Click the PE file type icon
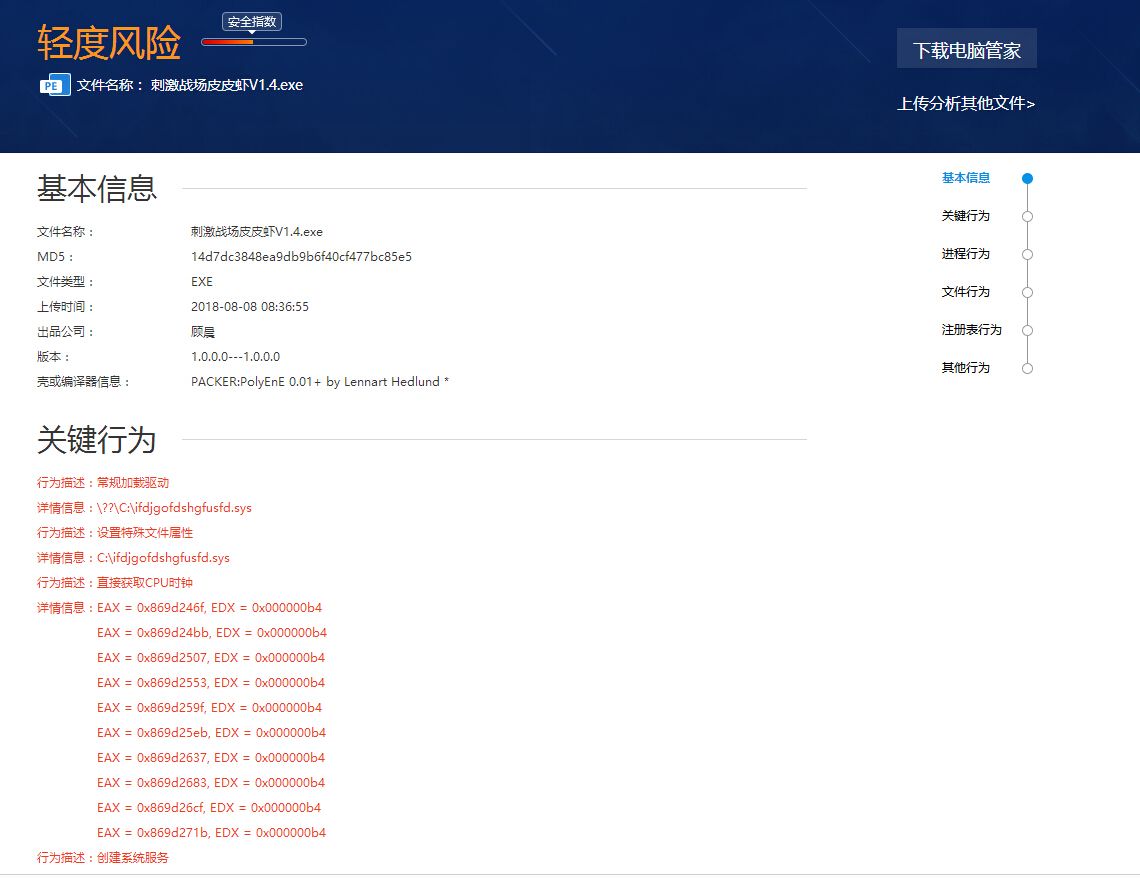The image size is (1140, 878). pos(54,85)
